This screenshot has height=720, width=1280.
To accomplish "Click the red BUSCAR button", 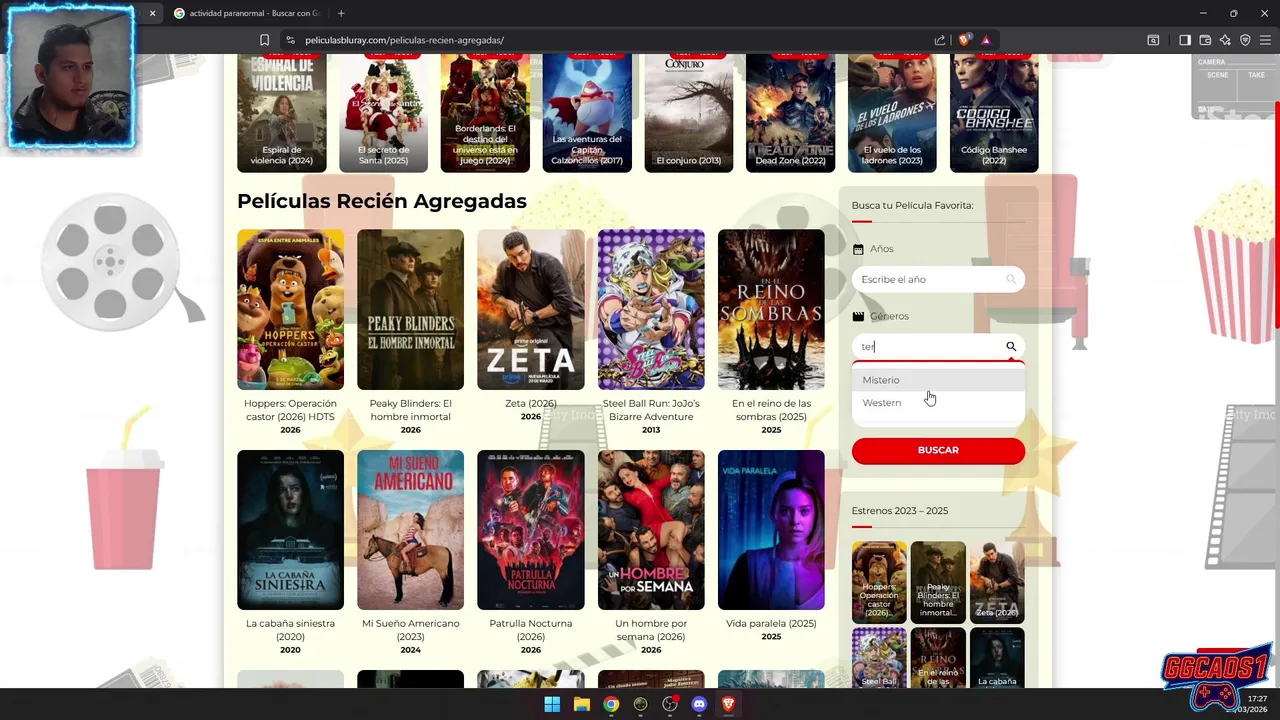I will tap(938, 450).
